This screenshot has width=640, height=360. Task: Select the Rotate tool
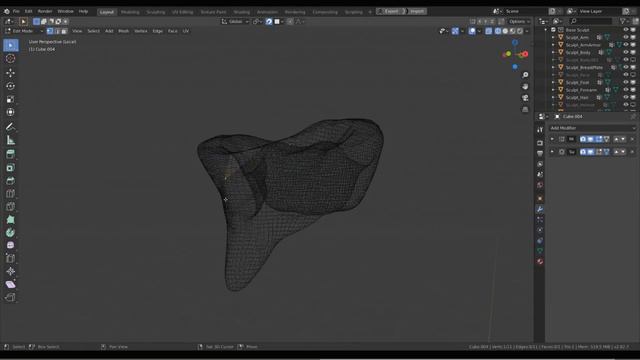11,86
